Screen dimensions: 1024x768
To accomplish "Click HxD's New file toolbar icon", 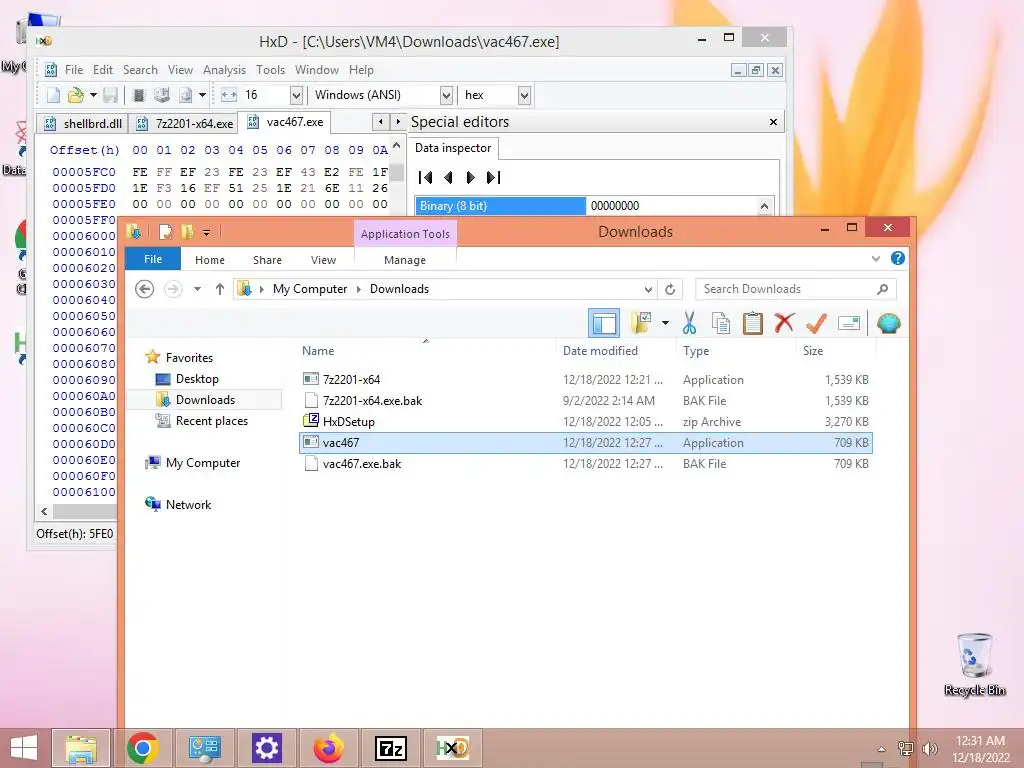I will [x=53, y=95].
